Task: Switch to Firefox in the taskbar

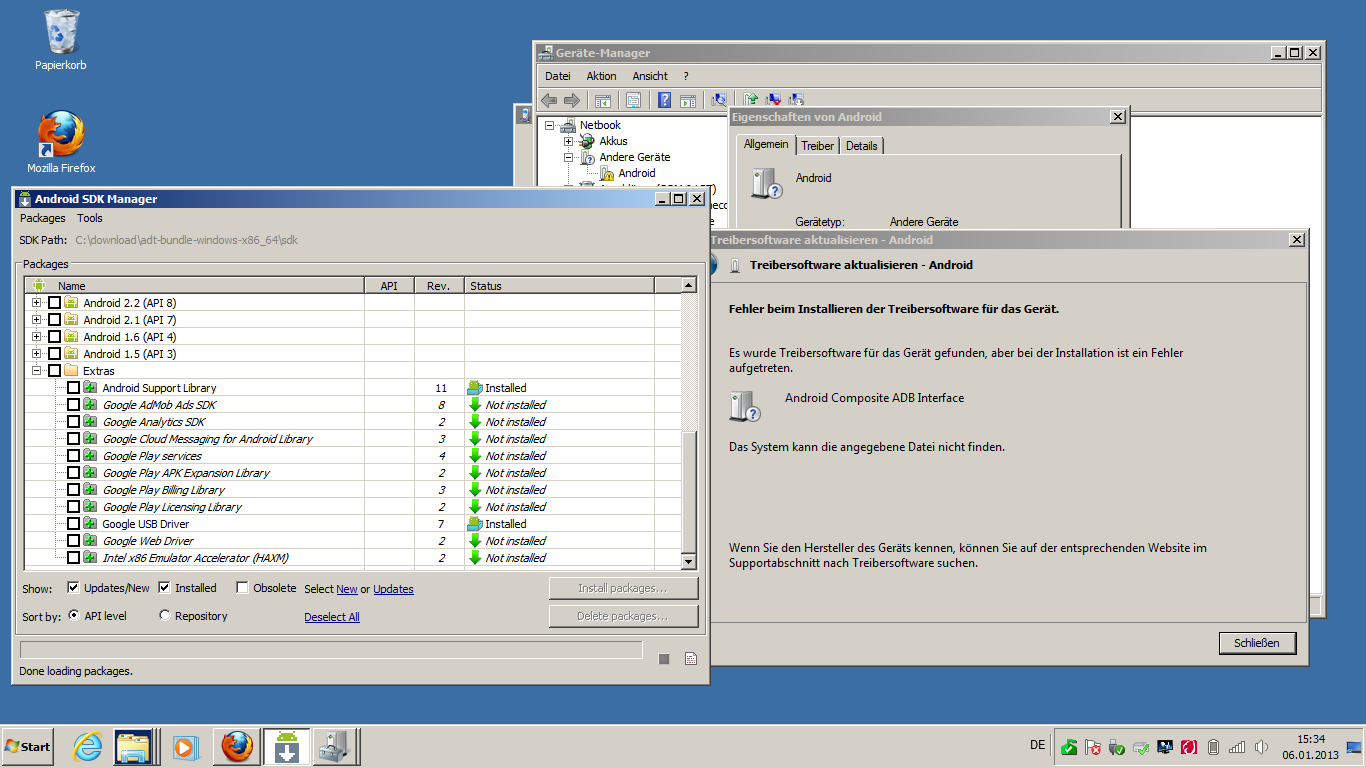Action: point(237,746)
